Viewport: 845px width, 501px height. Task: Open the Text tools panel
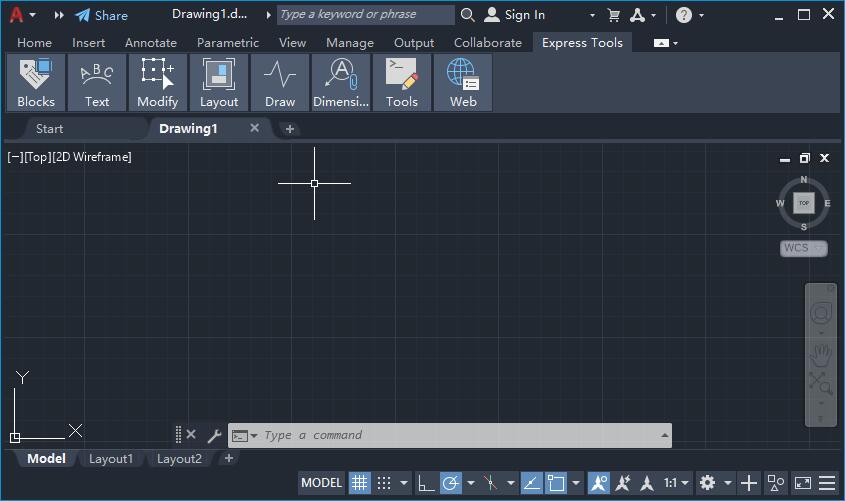tap(97, 82)
